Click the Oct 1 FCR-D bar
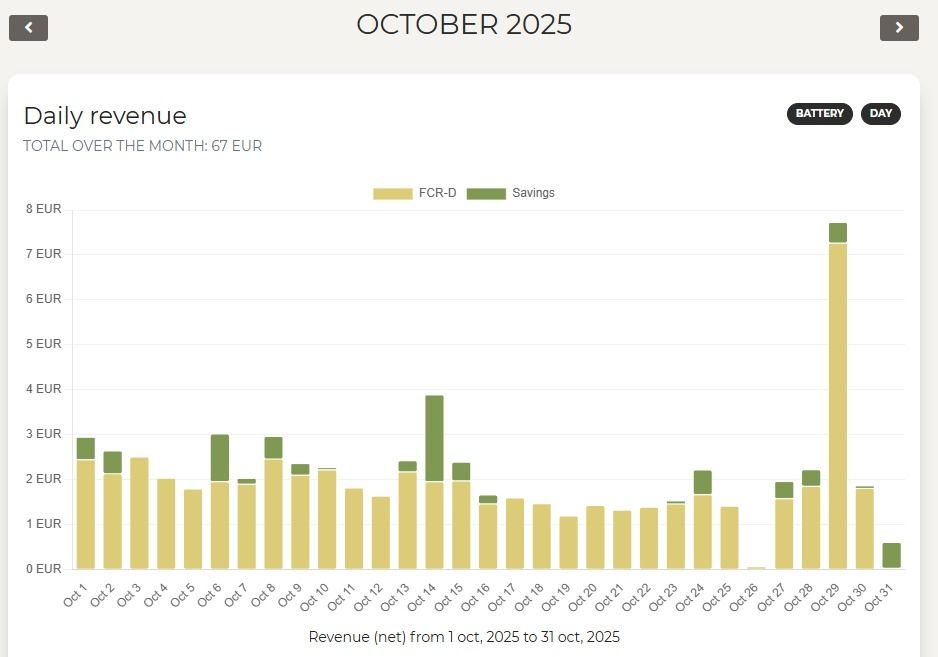This screenshot has width=938, height=657. [86, 514]
